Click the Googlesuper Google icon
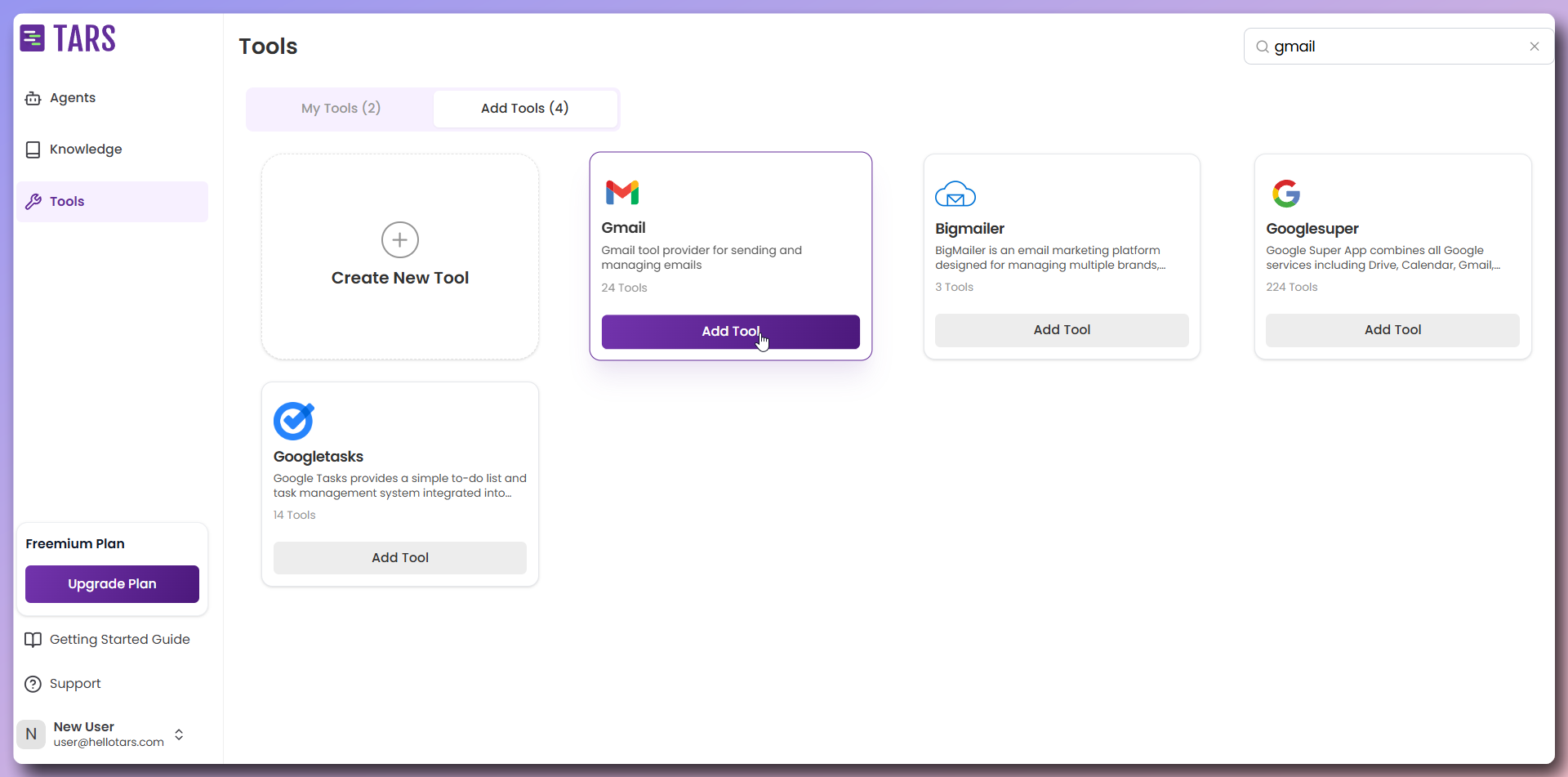The width and height of the screenshot is (1568, 777). (x=1287, y=193)
